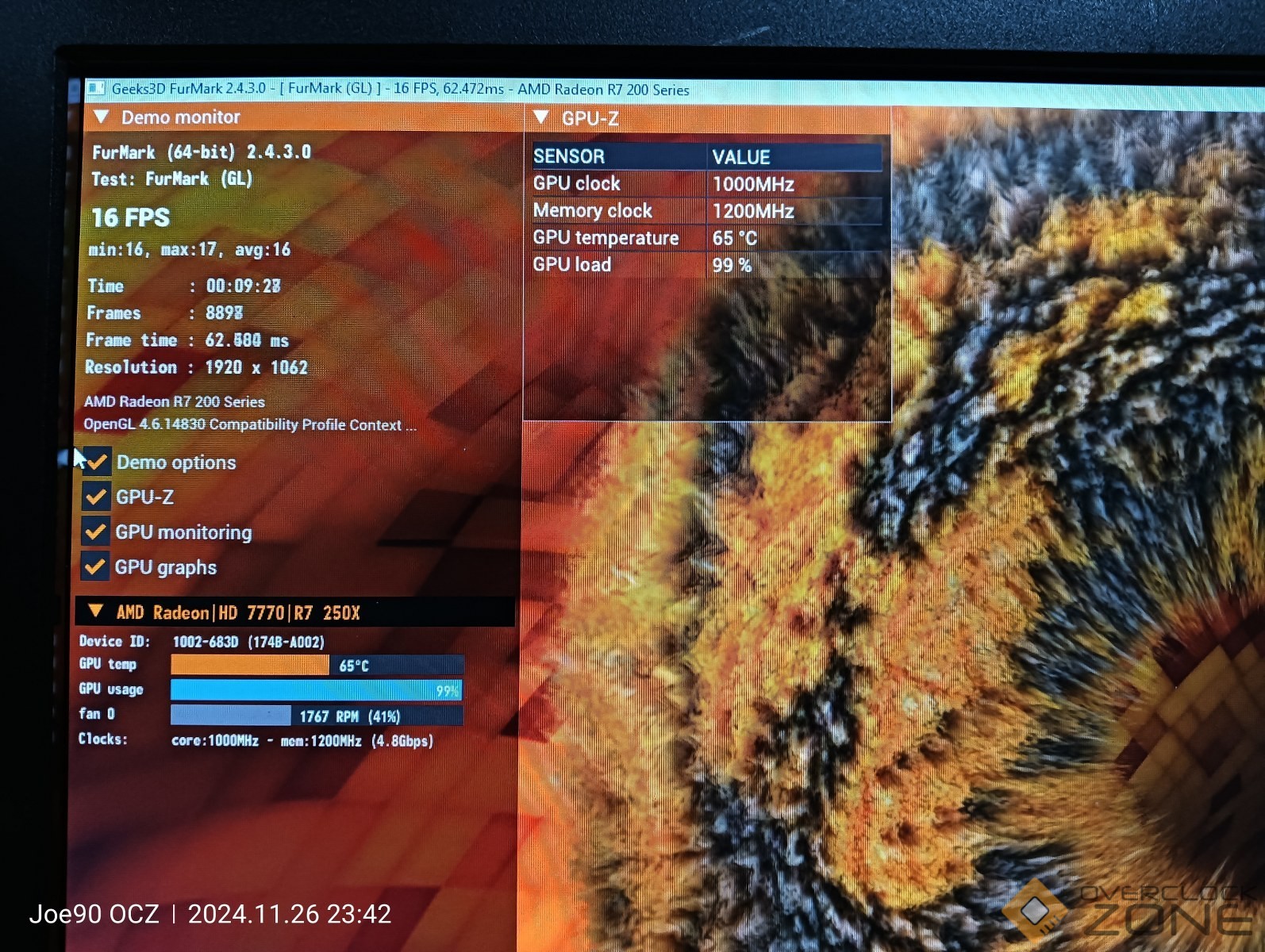
Task: Select the 1200MHz memory clock value
Action: 753,211
